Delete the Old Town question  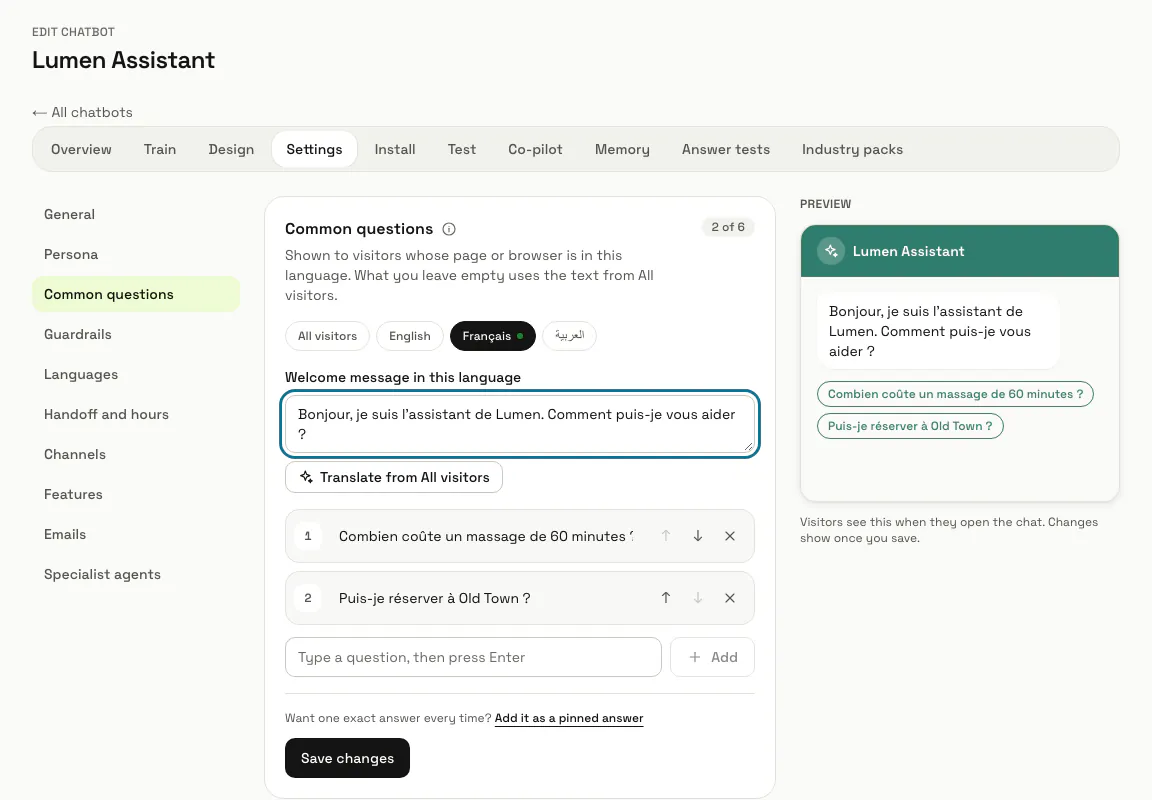pos(730,598)
